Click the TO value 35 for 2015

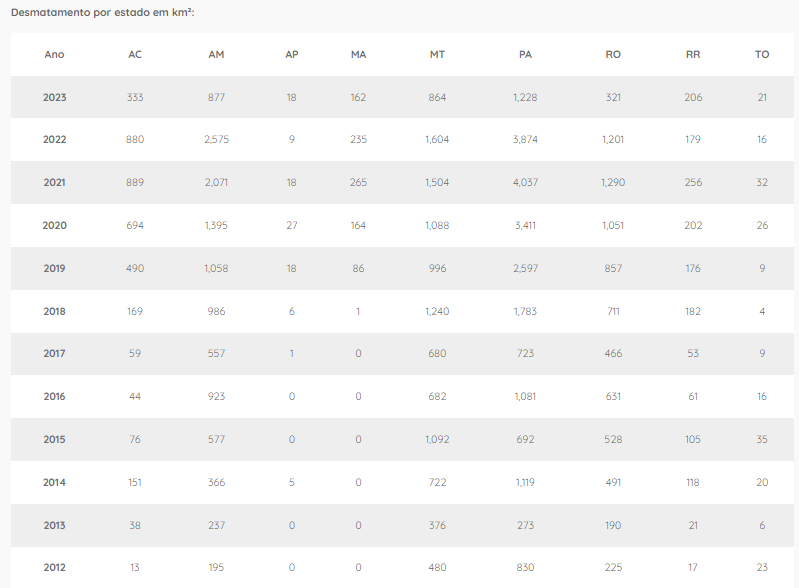point(762,440)
